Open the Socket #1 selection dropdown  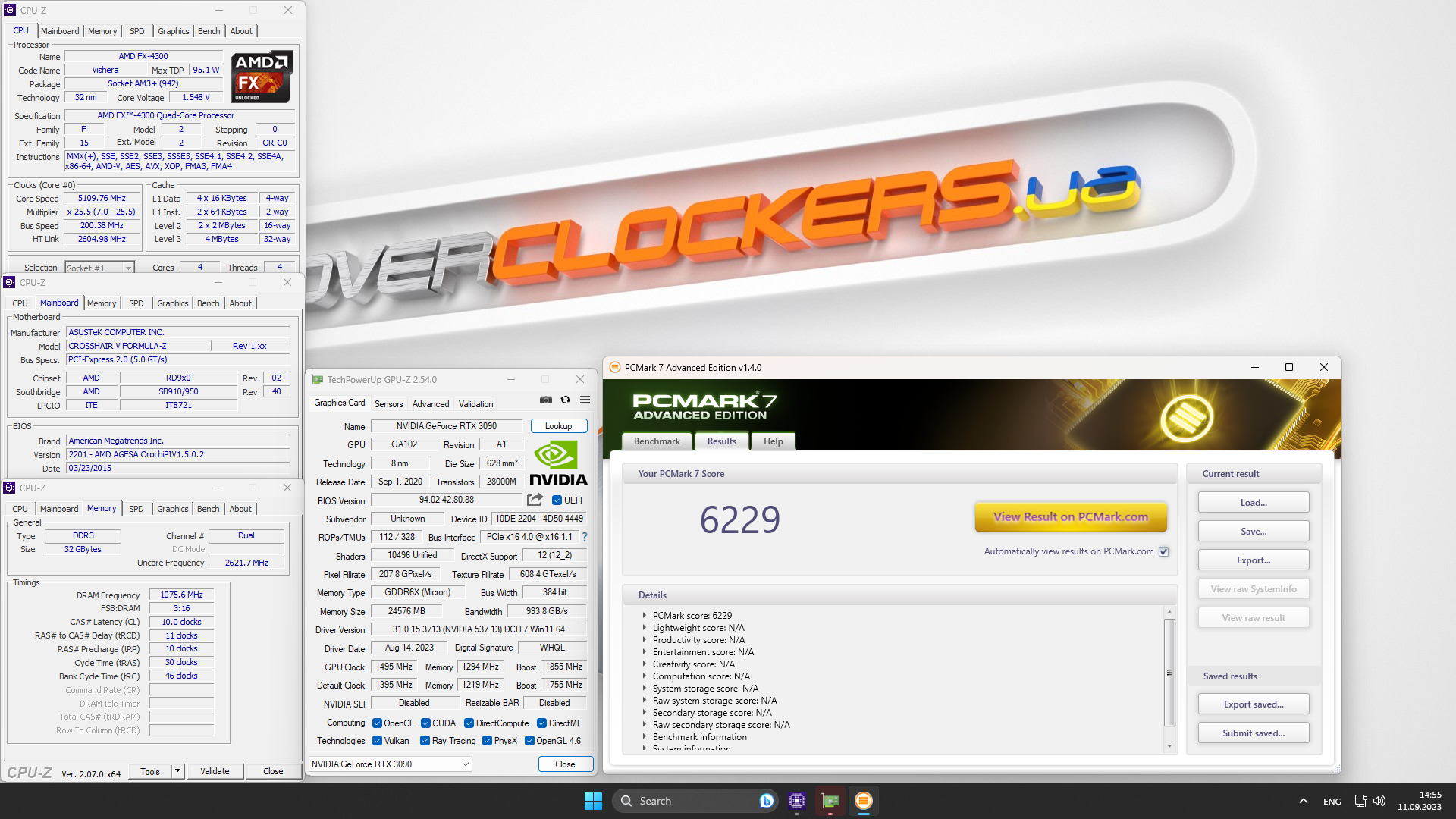click(99, 268)
